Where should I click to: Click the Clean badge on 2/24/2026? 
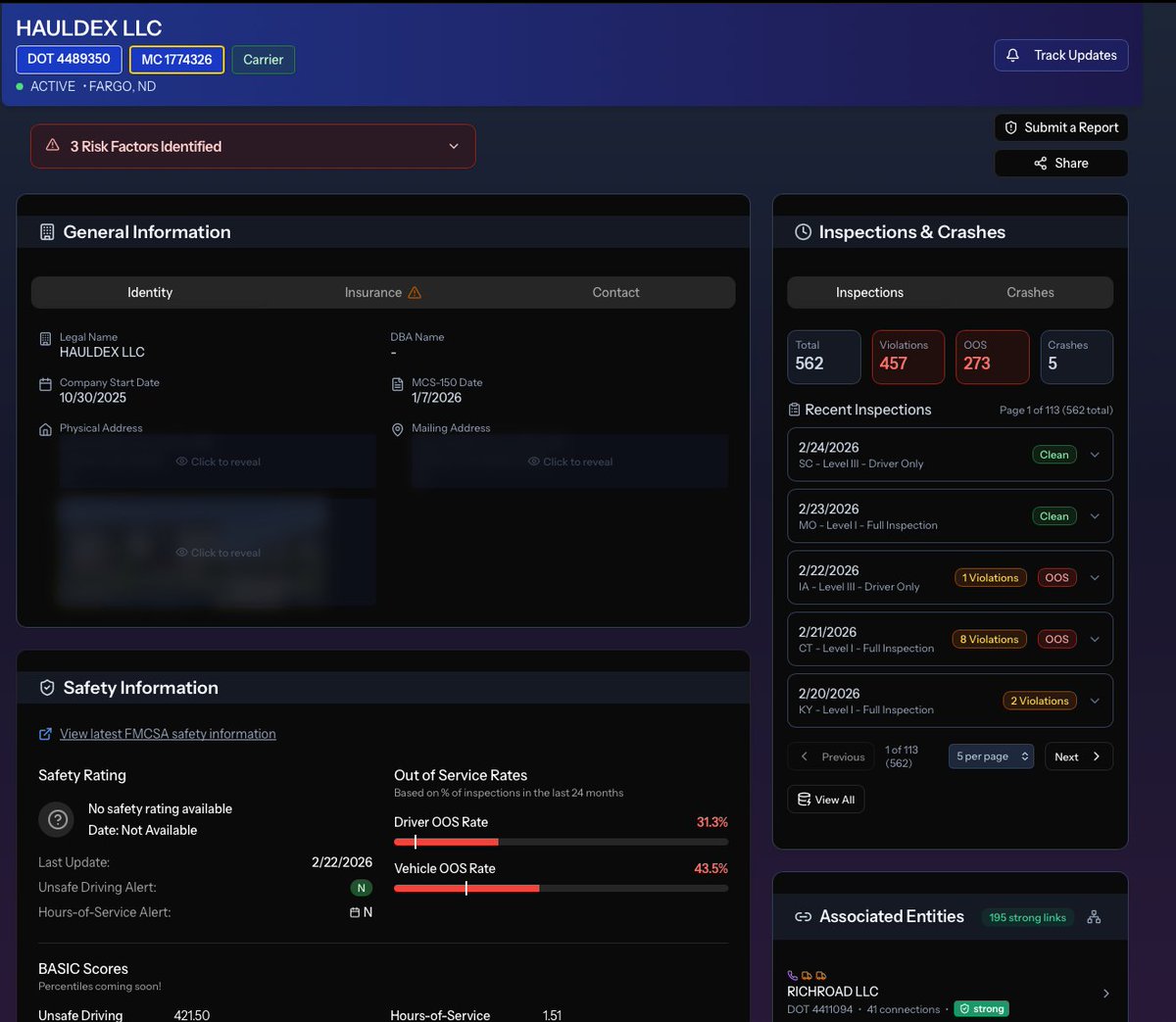[1054, 455]
